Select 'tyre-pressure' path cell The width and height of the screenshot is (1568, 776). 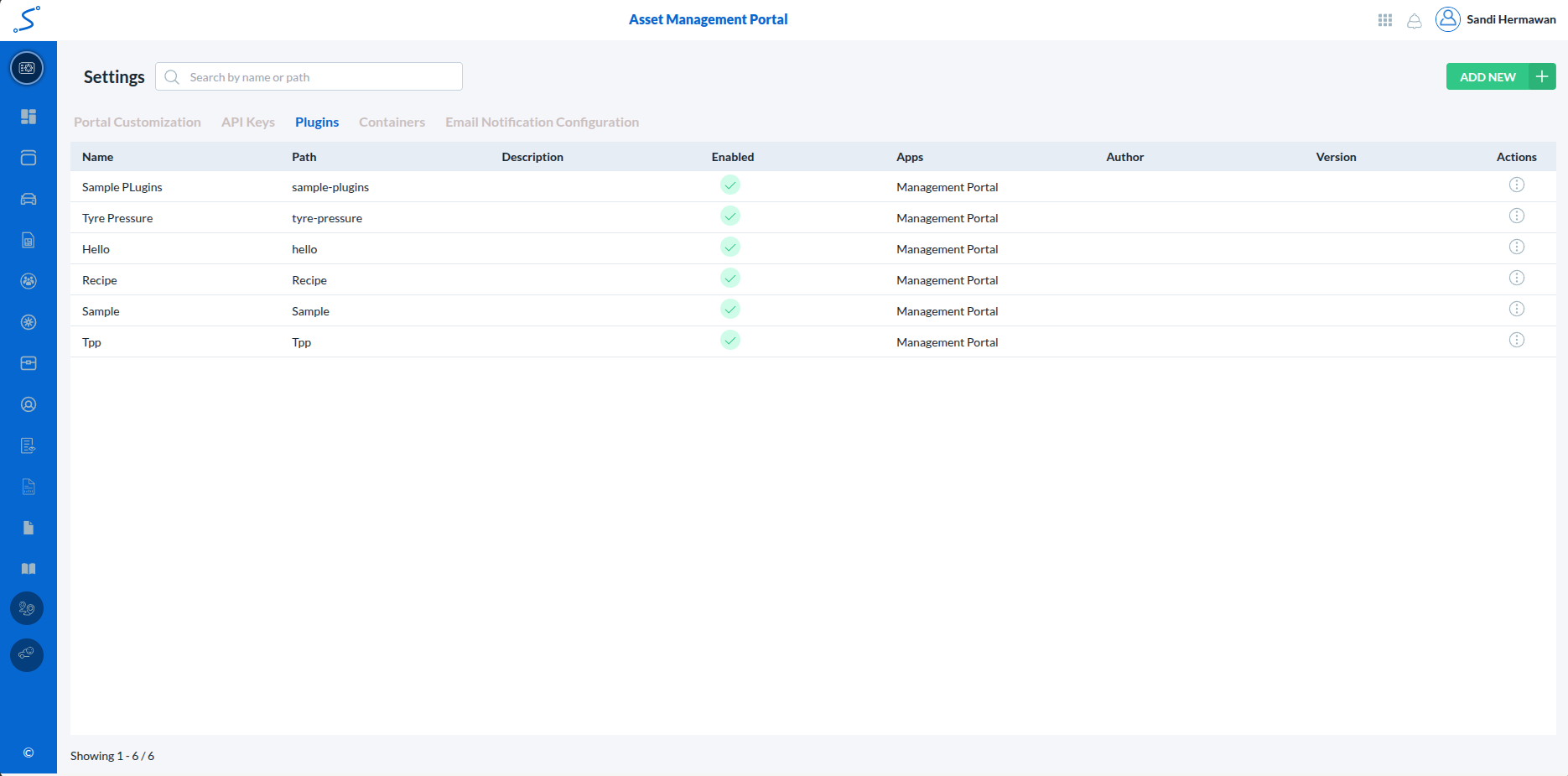click(327, 218)
